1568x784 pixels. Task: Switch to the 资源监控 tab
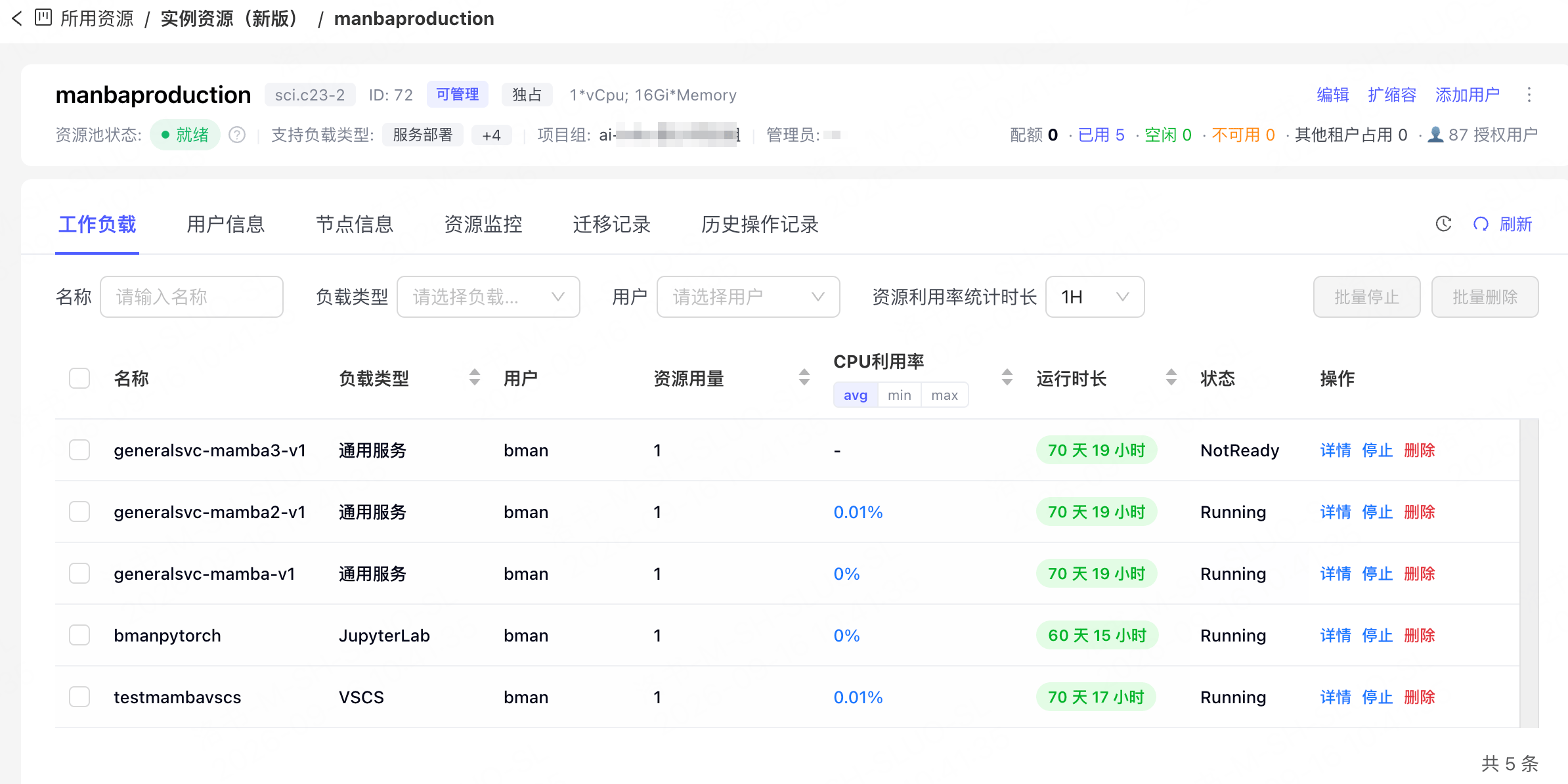click(x=483, y=225)
